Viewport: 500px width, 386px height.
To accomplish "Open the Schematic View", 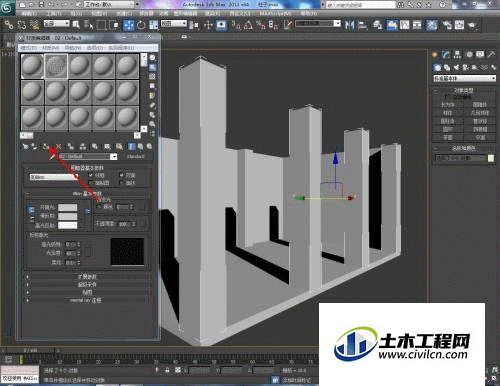I will click(417, 25).
